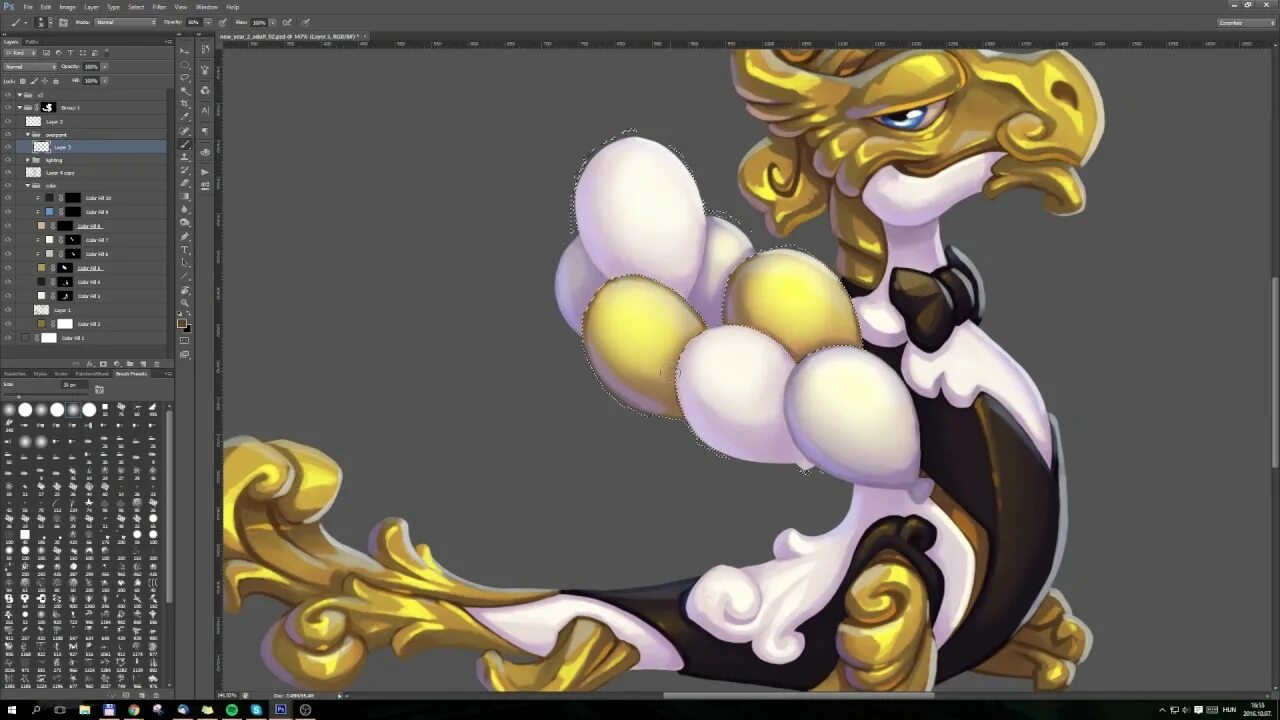Open the Character panel icon
The height and width of the screenshot is (720, 1280).
(205, 110)
